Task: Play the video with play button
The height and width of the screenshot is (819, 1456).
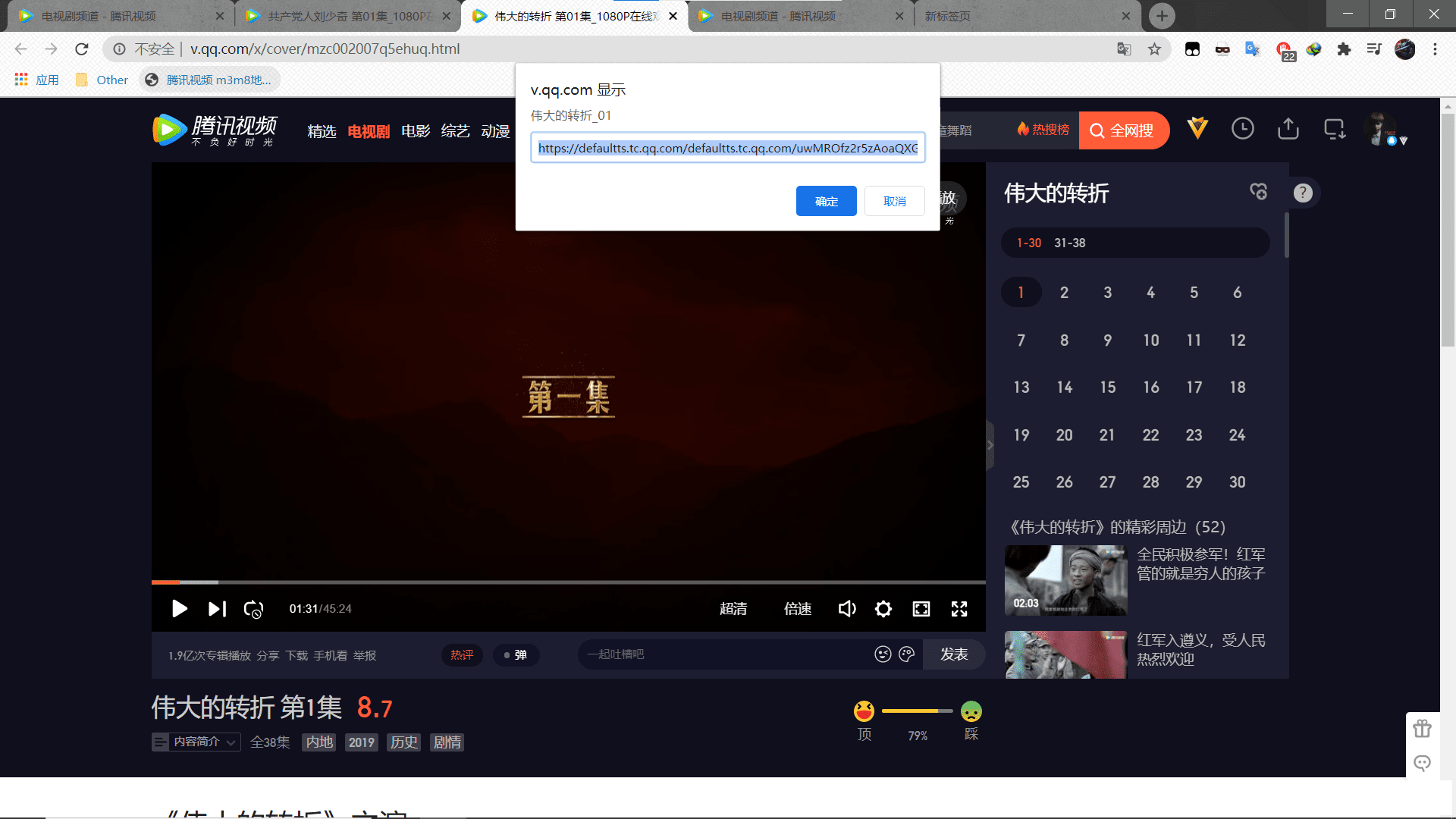Action: [x=179, y=609]
